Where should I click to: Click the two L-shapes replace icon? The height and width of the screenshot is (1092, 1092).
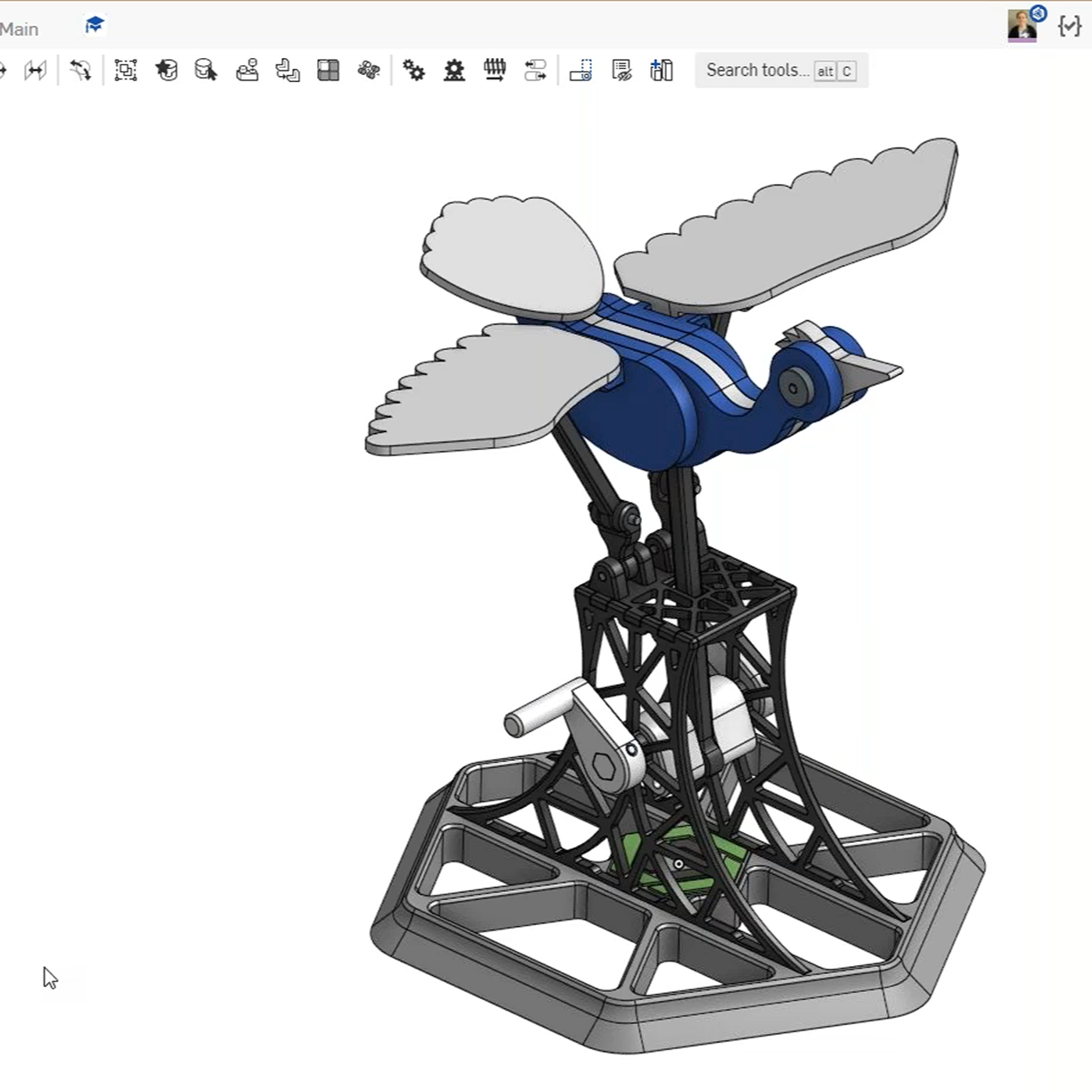pos(288,71)
